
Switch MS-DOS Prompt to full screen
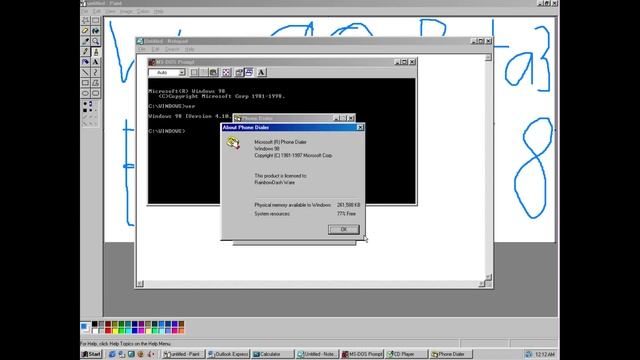pos(226,72)
